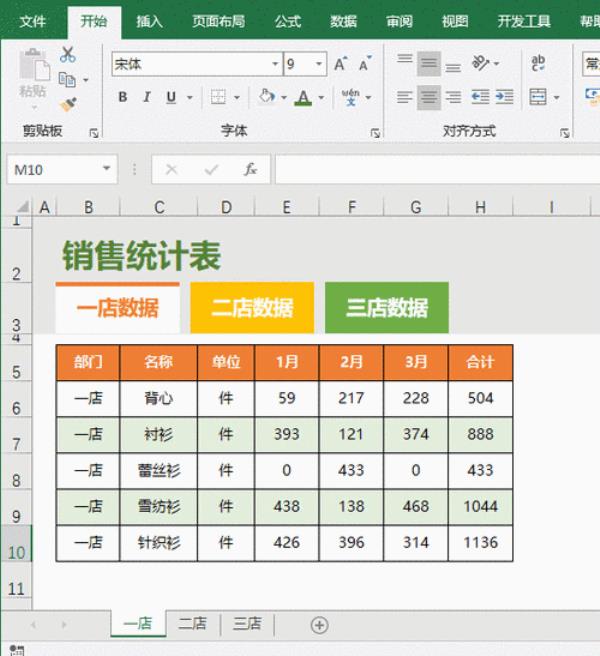The height and width of the screenshot is (656, 600).
Task: Click Wrap Text icon
Action: [538, 63]
